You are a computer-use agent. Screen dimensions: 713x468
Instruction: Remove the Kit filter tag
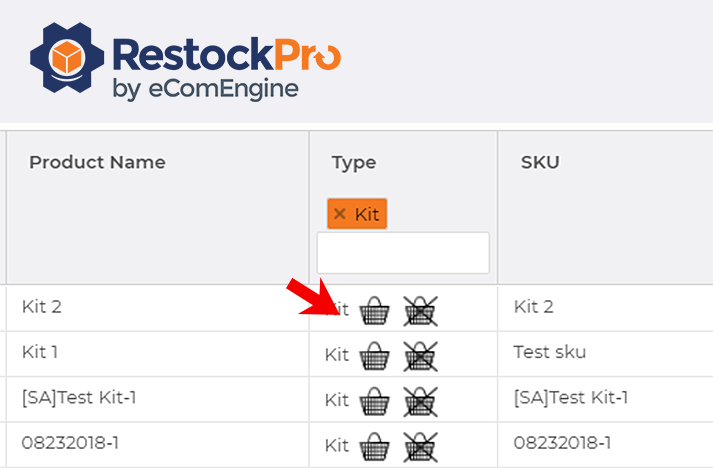[340, 214]
